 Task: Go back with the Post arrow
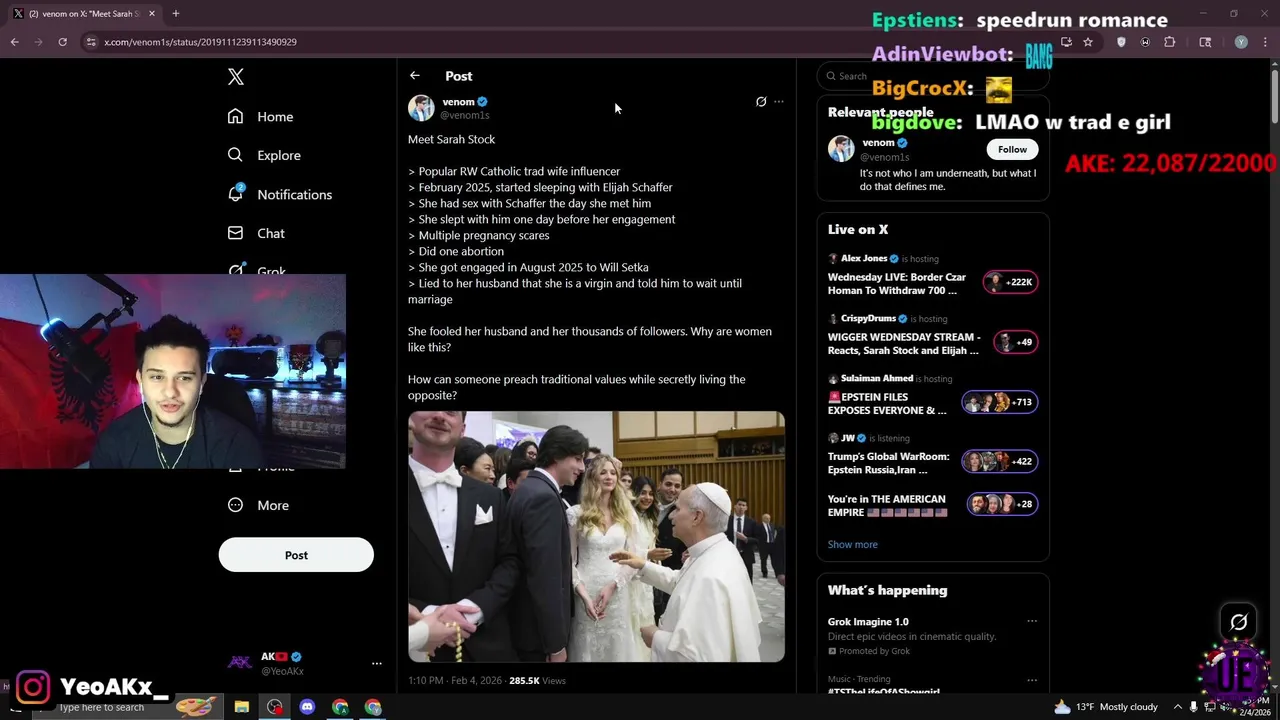click(415, 76)
